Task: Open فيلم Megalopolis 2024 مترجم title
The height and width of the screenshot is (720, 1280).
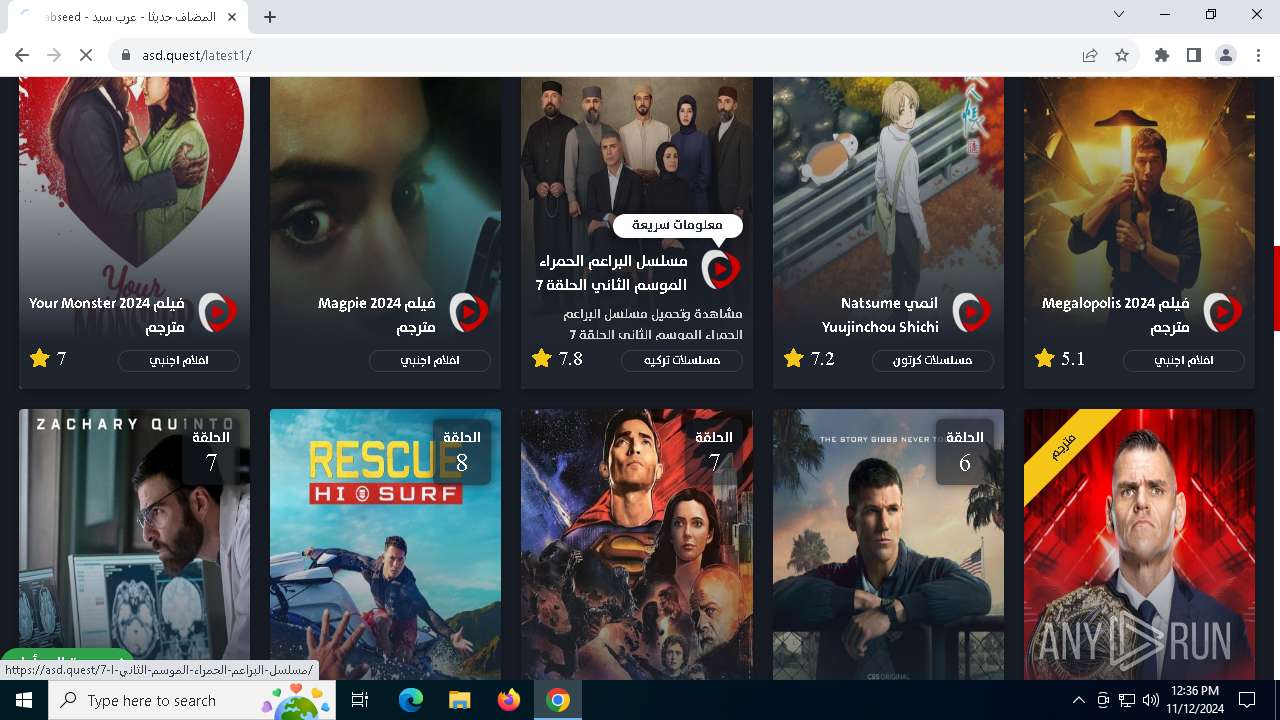Action: (x=1116, y=315)
